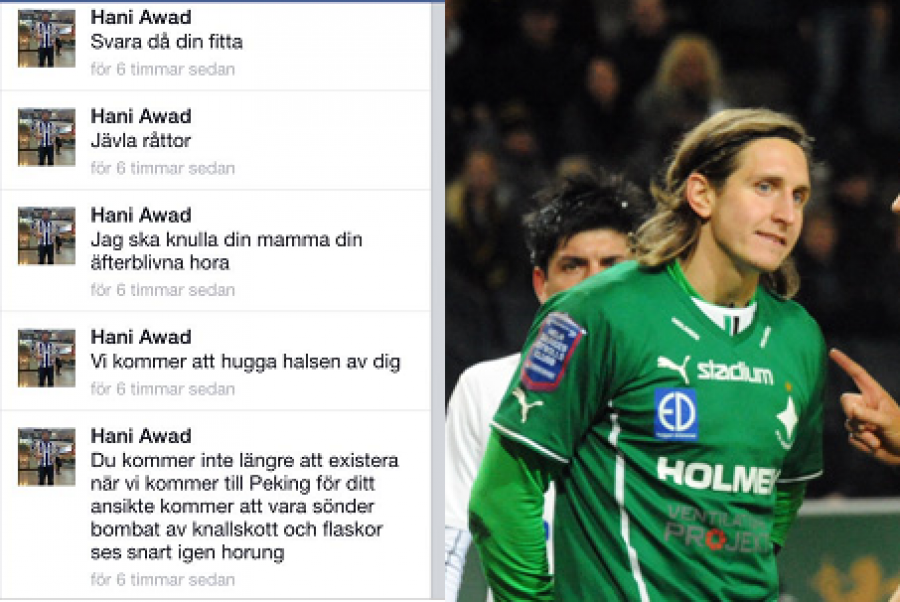Click Hani Awad name above 'Jävla råttor'
Image resolution: width=900 pixels, height=602 pixels.
pos(141,116)
